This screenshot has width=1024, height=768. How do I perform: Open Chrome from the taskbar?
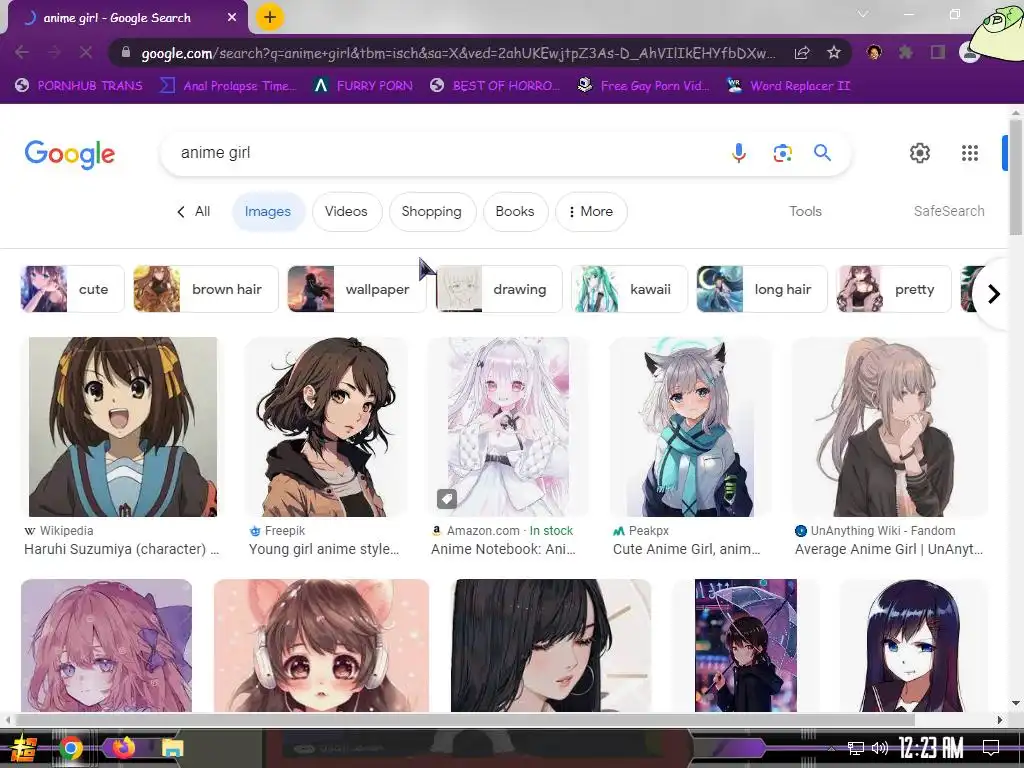71,748
